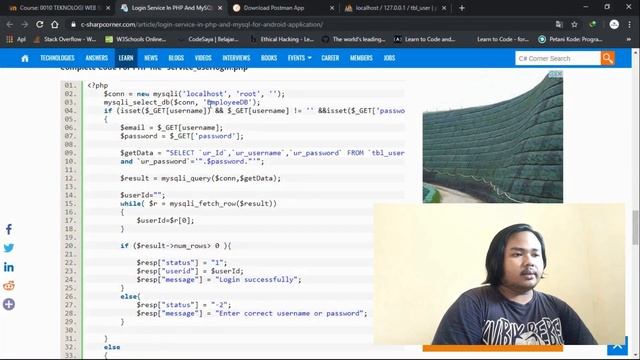Open Answers menu item
Screen dimensions: 640x360
(97, 58)
